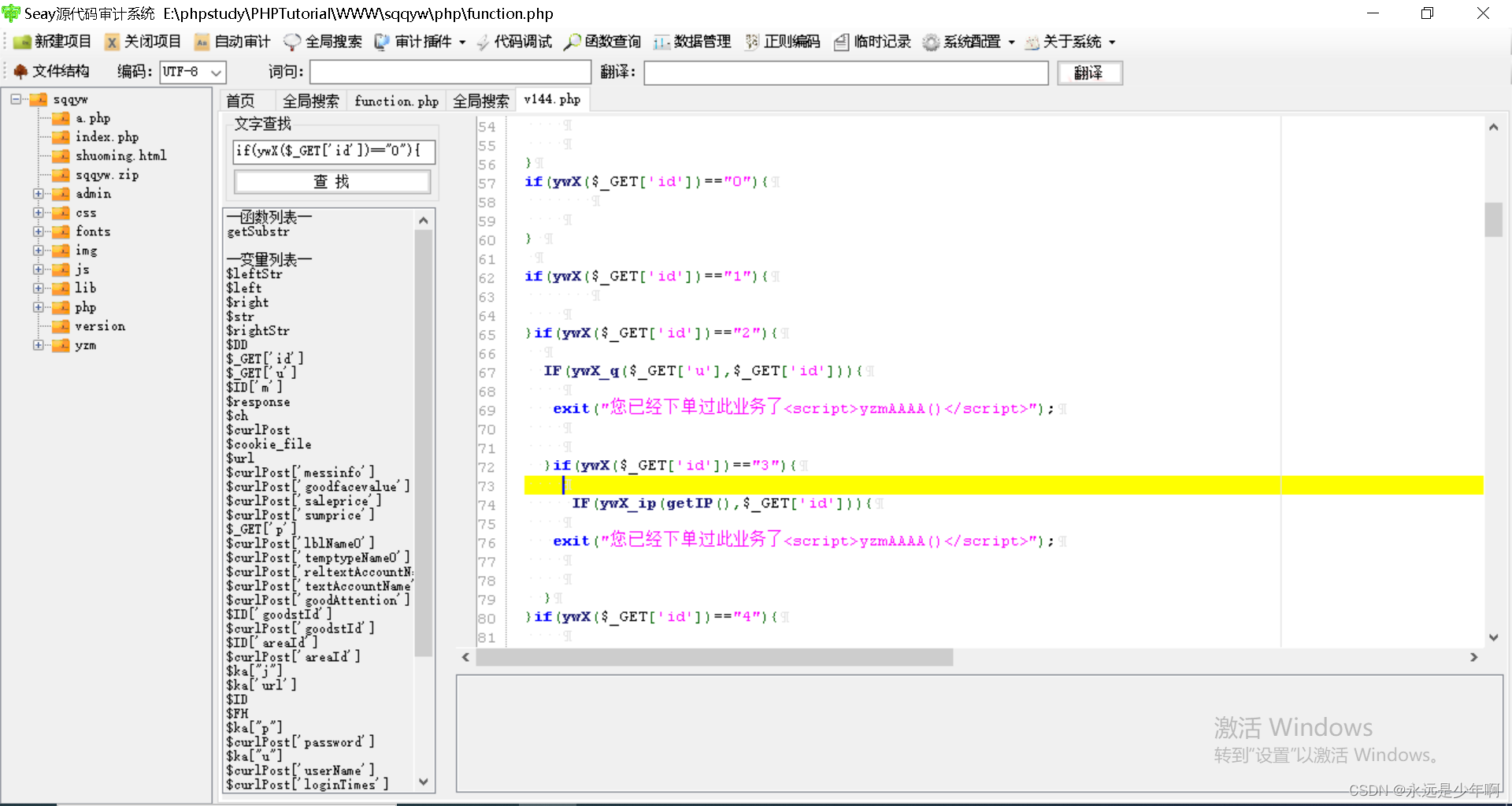
Task: Open 临时记录 (temporary notes) tool
Action: (873, 42)
